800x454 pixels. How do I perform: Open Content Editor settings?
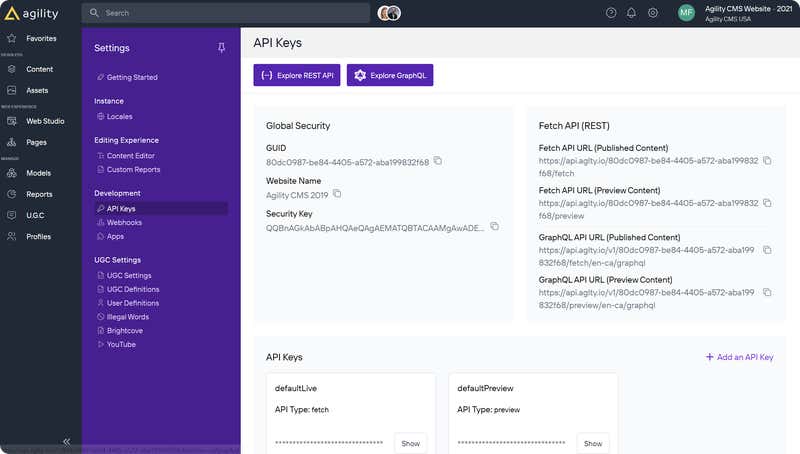[126, 156]
